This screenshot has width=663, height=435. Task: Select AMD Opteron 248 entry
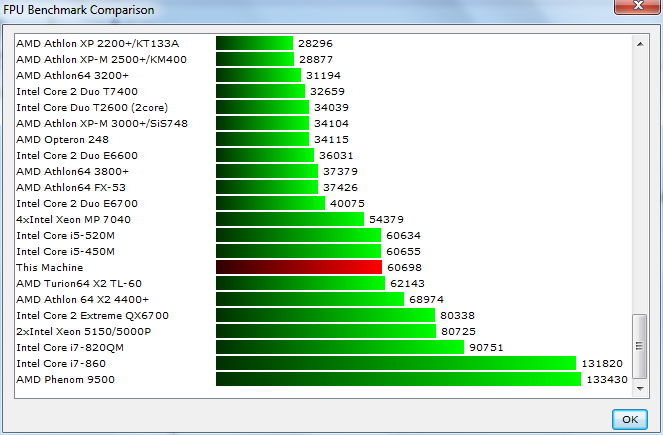coord(63,140)
